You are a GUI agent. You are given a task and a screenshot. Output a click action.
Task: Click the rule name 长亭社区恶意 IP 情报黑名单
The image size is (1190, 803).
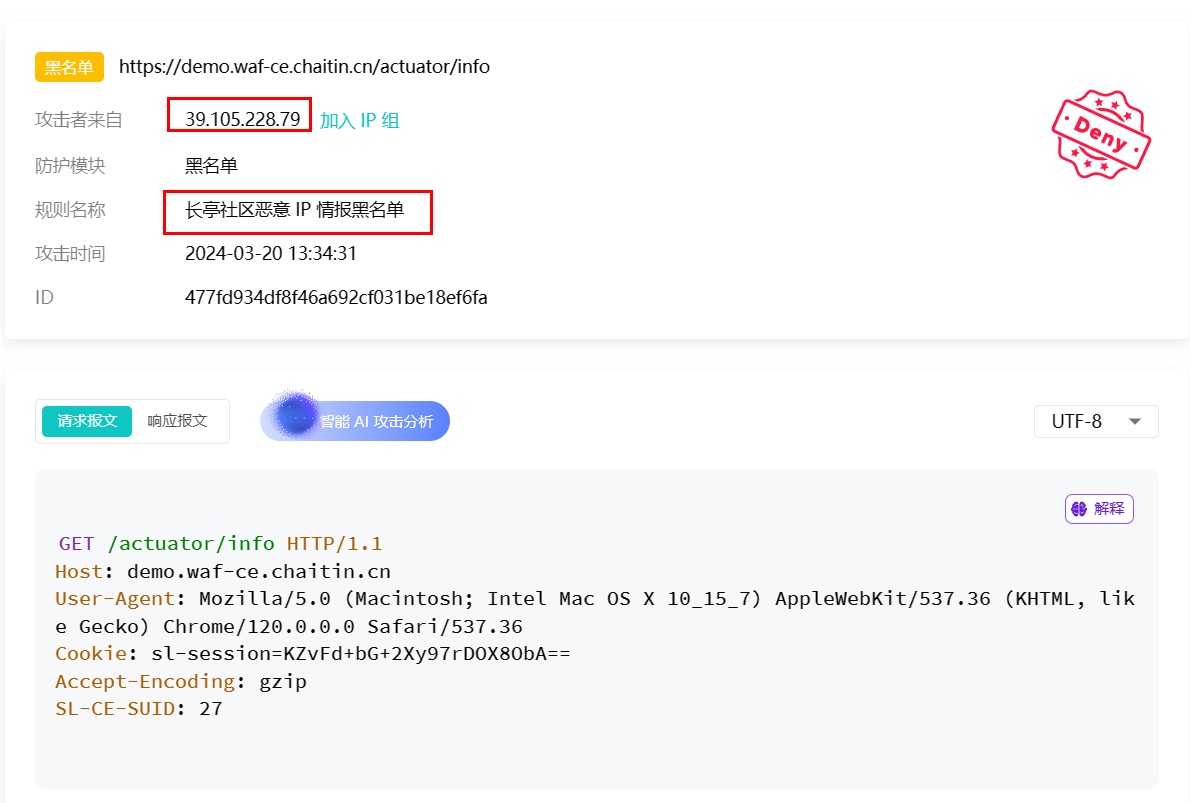(x=294, y=209)
